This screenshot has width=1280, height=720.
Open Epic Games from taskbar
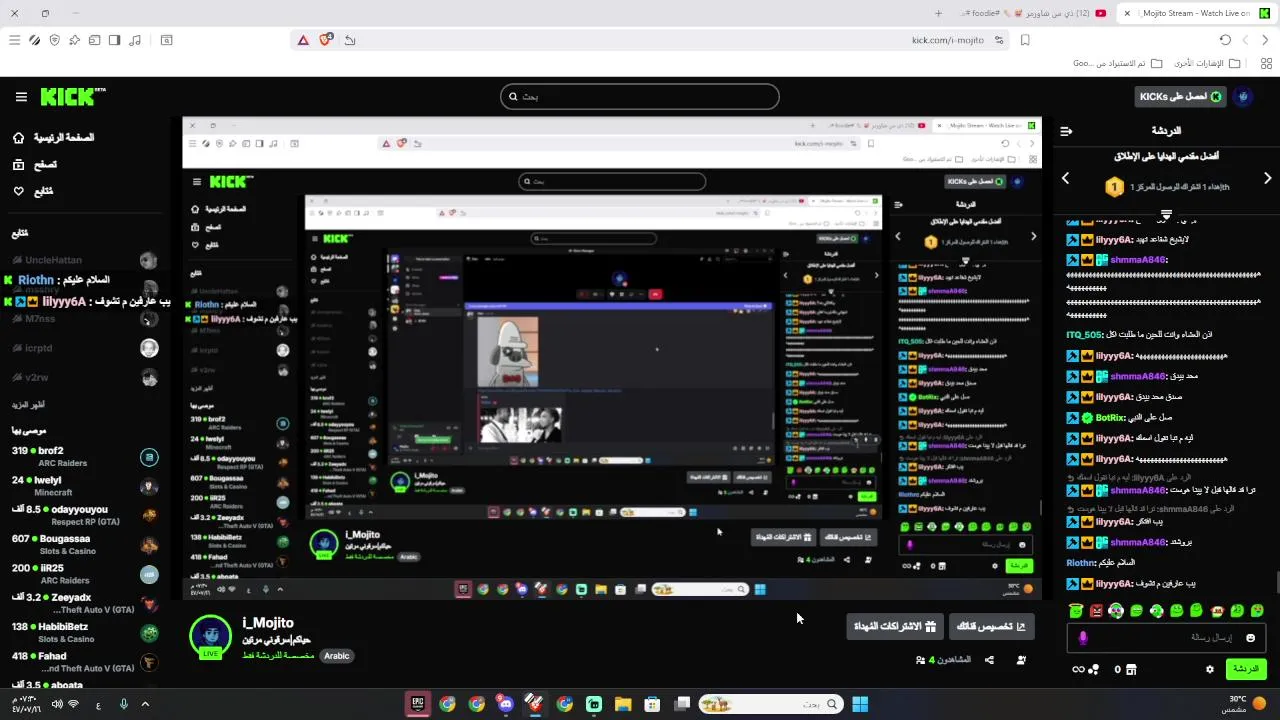418,704
